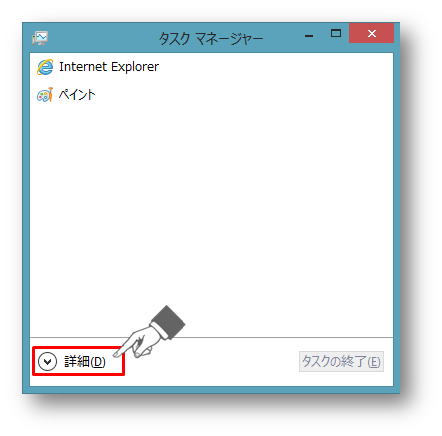Close Task Manager with the red X
442x436 pixels.
point(372,33)
